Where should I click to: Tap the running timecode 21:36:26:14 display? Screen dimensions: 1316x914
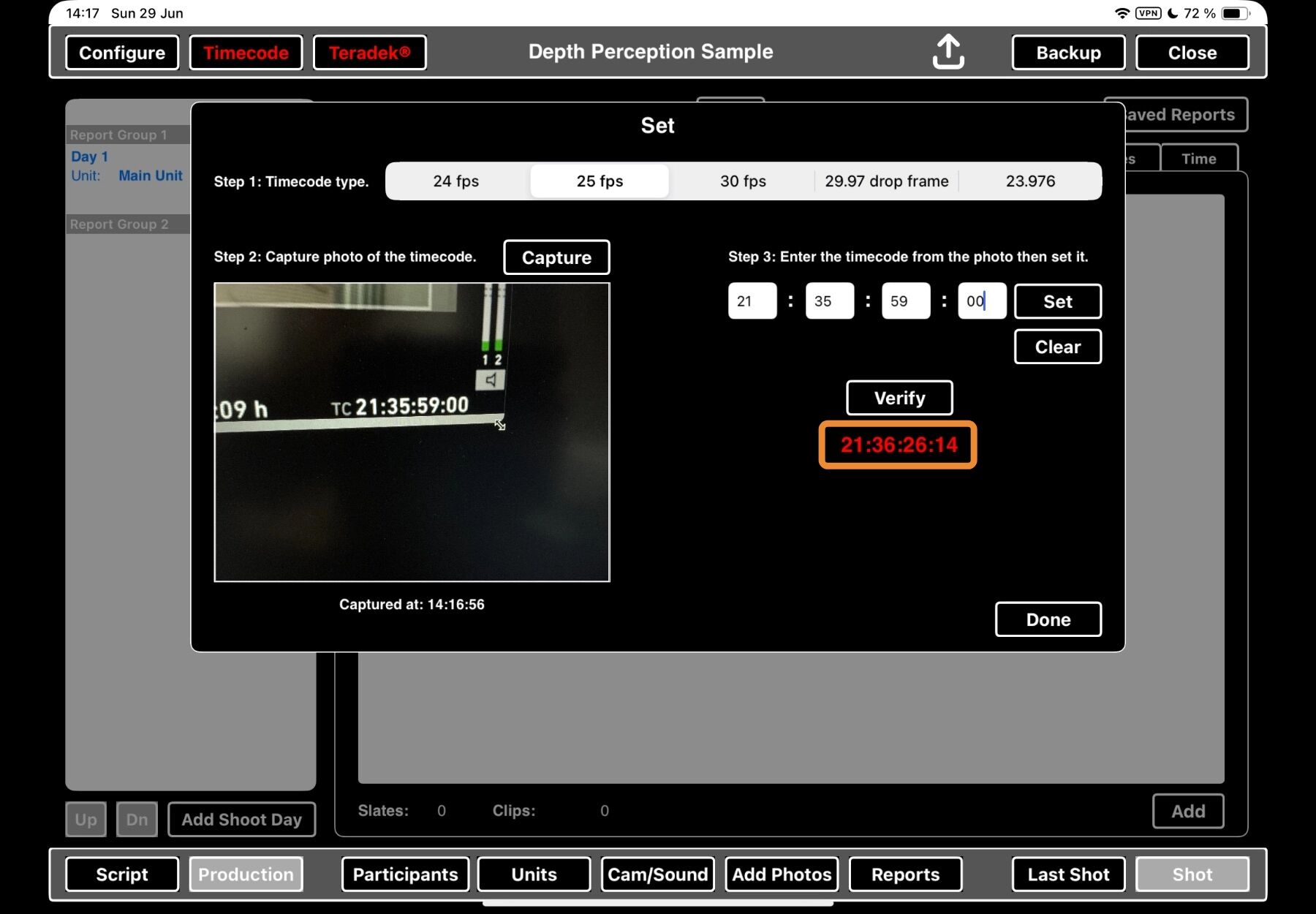[x=899, y=445]
